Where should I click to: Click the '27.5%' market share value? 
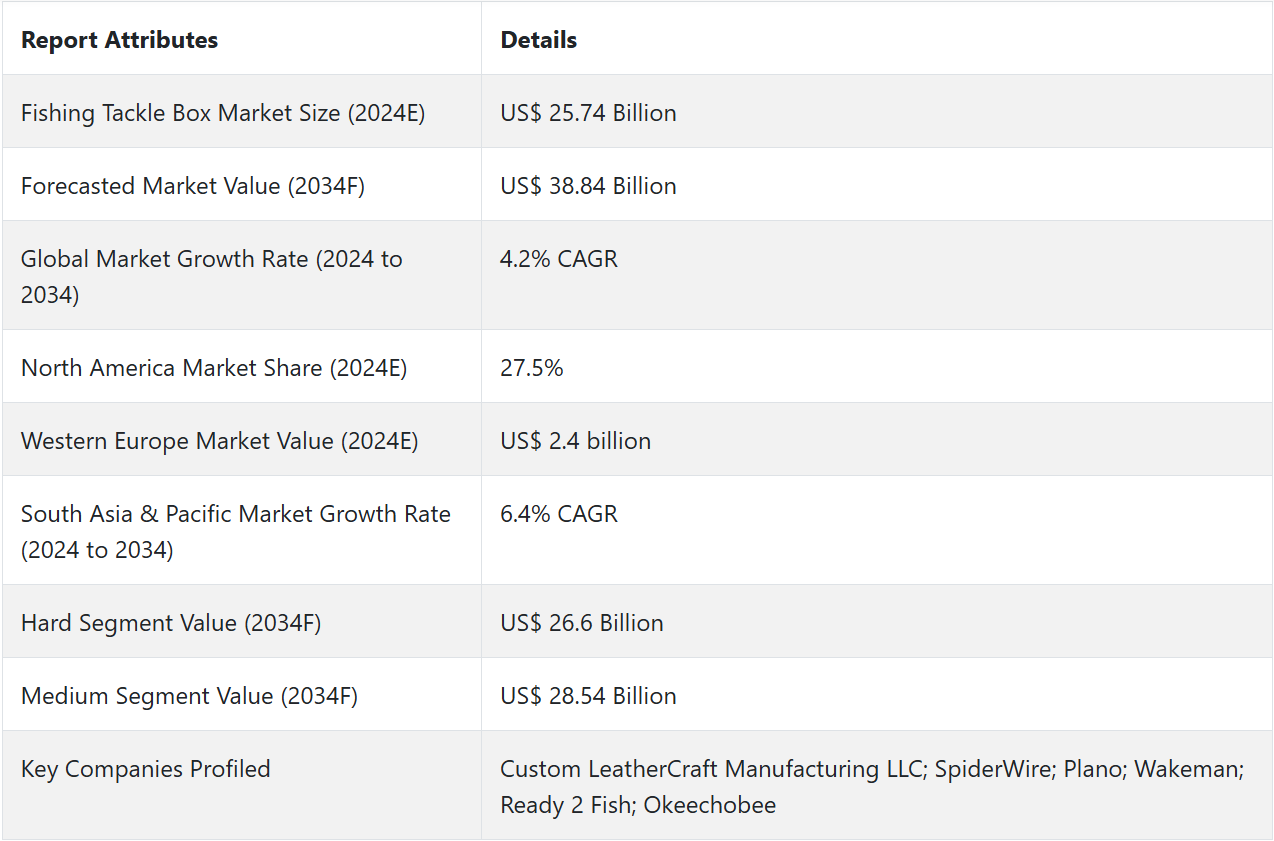(532, 368)
